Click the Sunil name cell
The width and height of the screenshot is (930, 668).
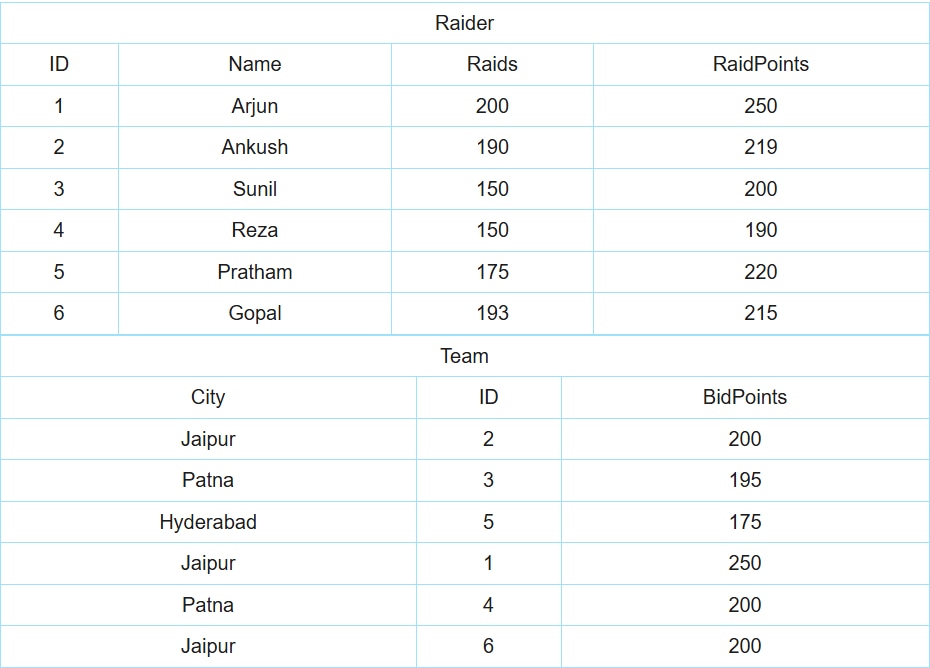(x=255, y=189)
